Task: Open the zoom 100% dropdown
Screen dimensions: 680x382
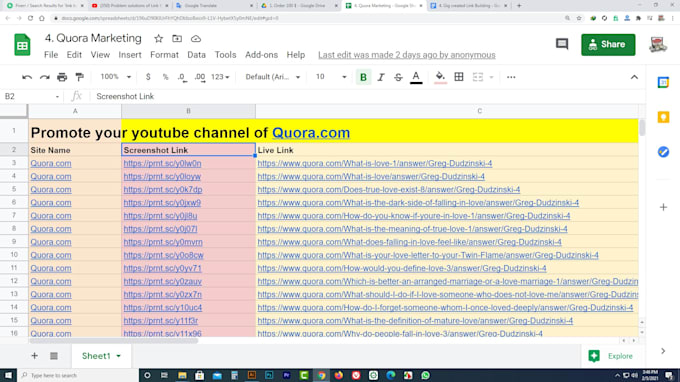Action: tap(115, 77)
